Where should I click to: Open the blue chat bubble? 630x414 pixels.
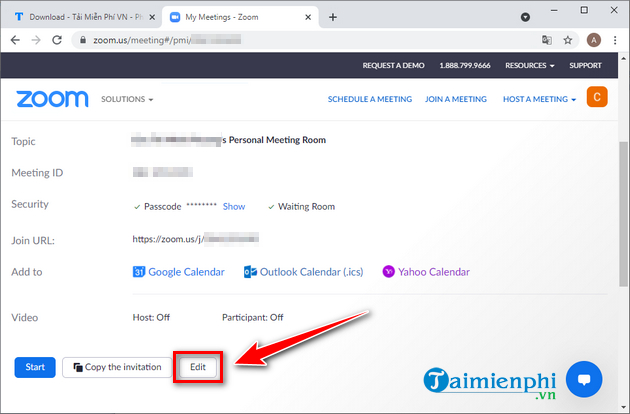click(x=584, y=379)
